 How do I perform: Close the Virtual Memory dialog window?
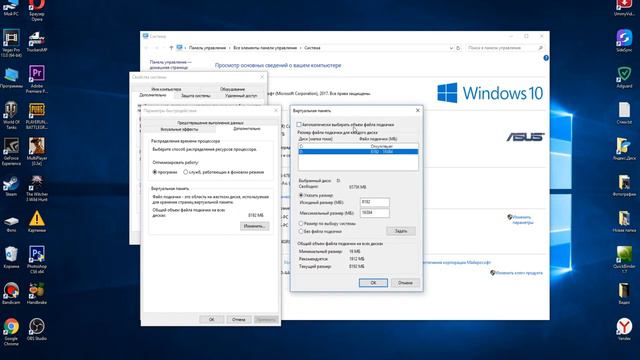pyautogui.click(x=418, y=111)
